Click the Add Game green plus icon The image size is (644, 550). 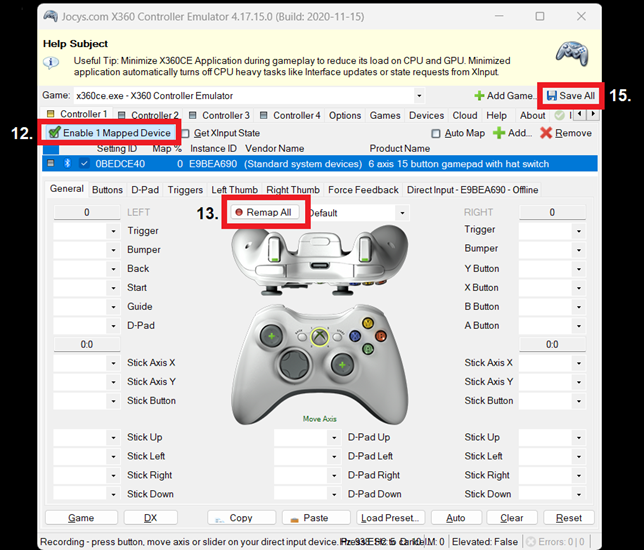(x=479, y=96)
